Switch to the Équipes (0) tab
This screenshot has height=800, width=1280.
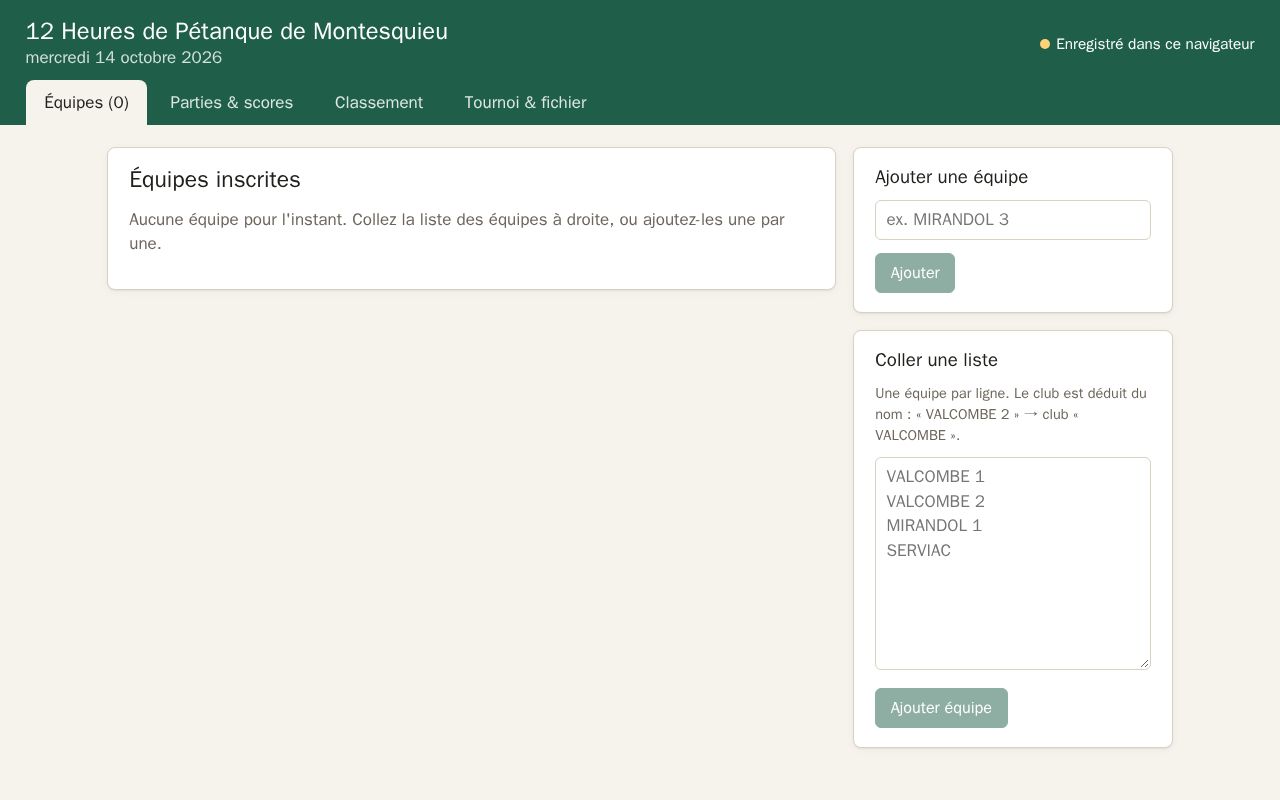[x=86, y=102]
